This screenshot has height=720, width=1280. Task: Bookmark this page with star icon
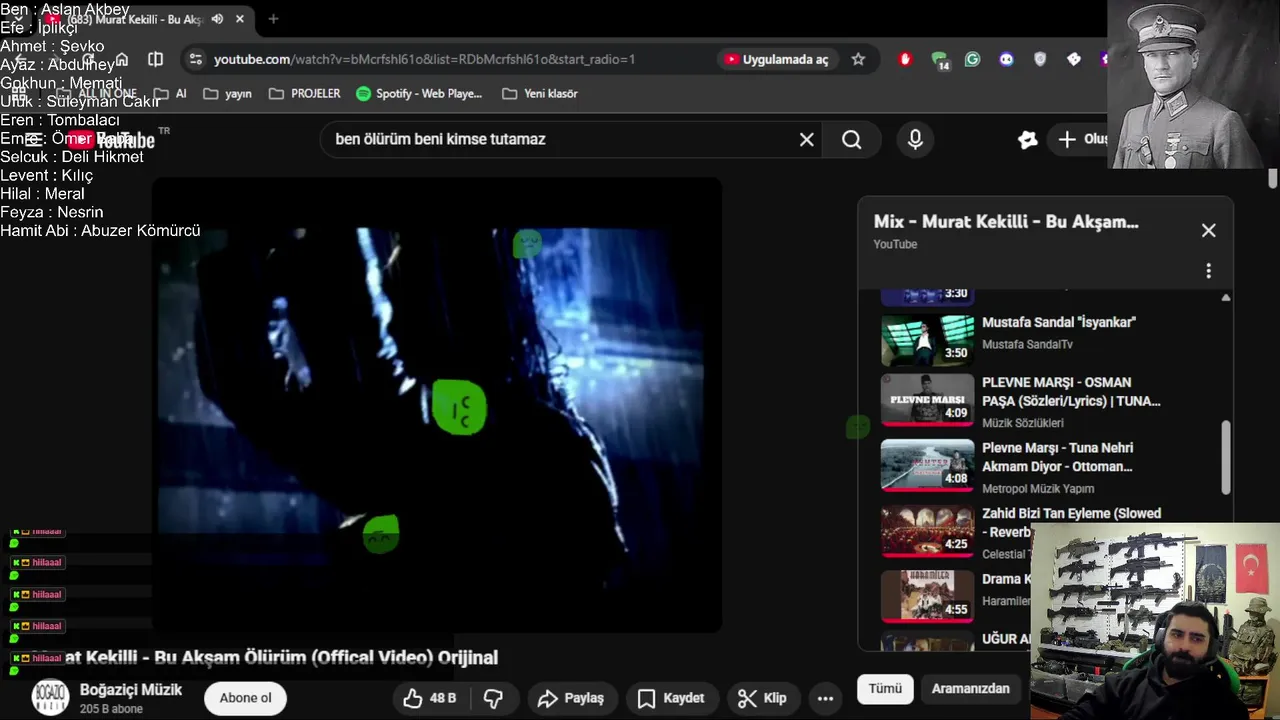pyautogui.click(x=858, y=59)
